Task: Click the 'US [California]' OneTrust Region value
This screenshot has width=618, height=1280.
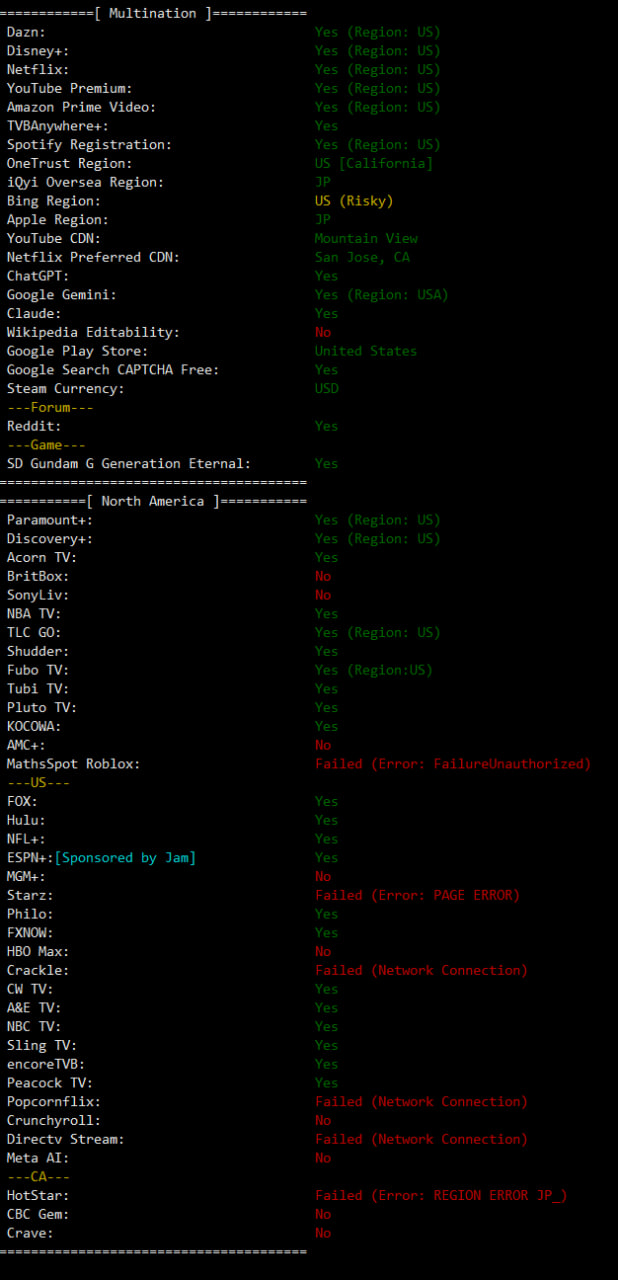Action: (374, 163)
